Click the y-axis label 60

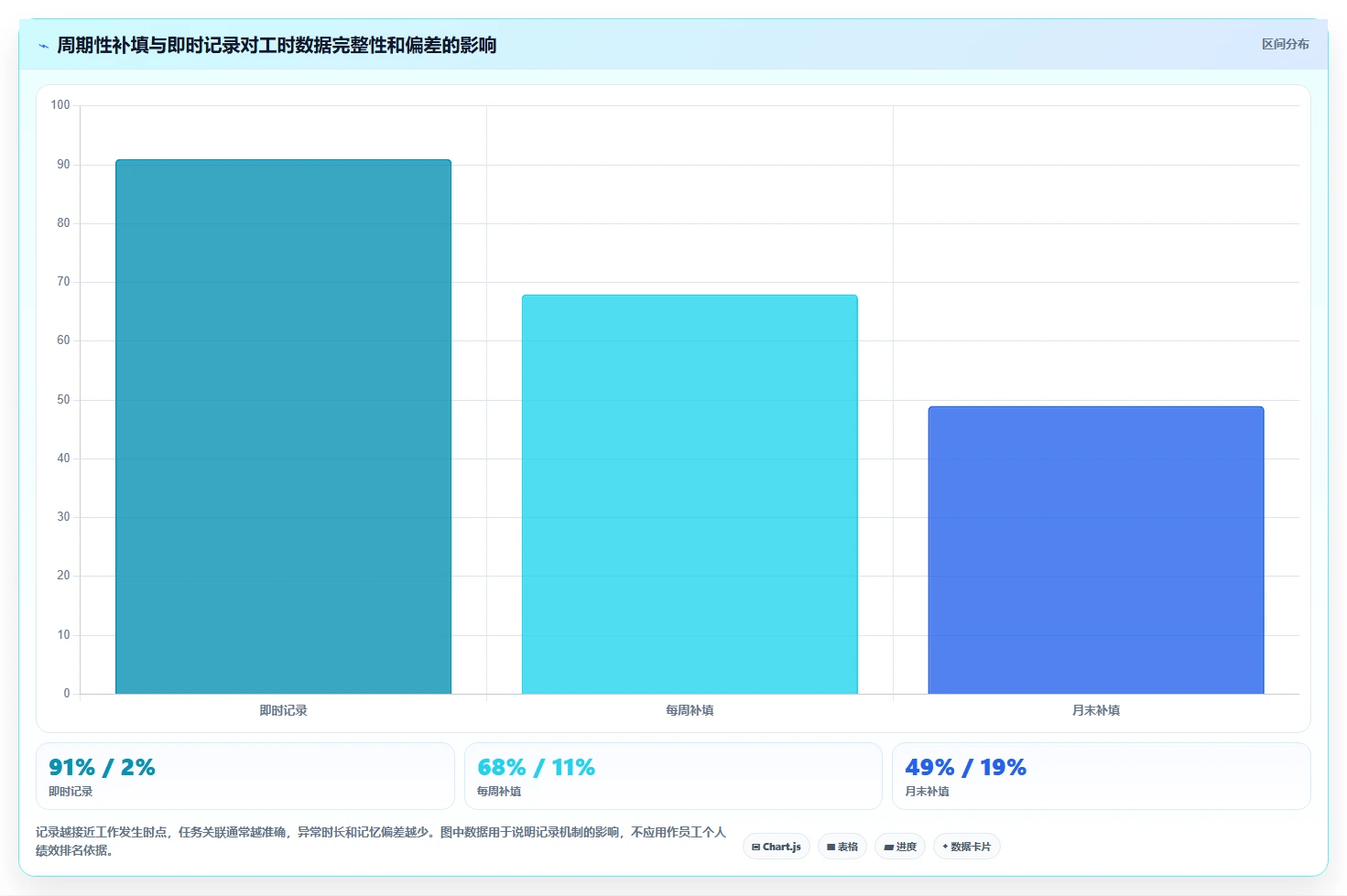63,340
